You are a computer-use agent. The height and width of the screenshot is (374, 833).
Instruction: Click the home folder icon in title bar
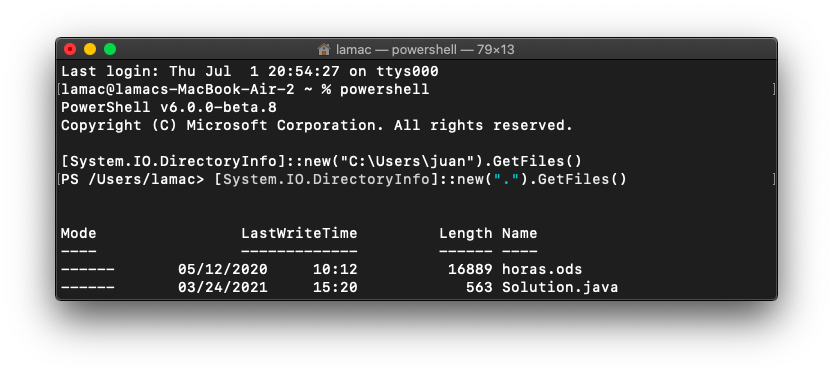tap(324, 49)
